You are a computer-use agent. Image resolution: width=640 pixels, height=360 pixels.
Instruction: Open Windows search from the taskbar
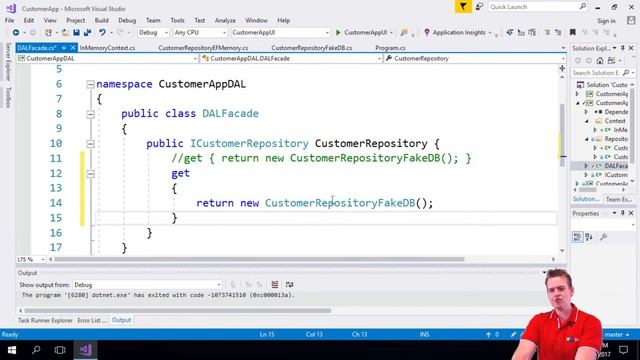coord(36,350)
